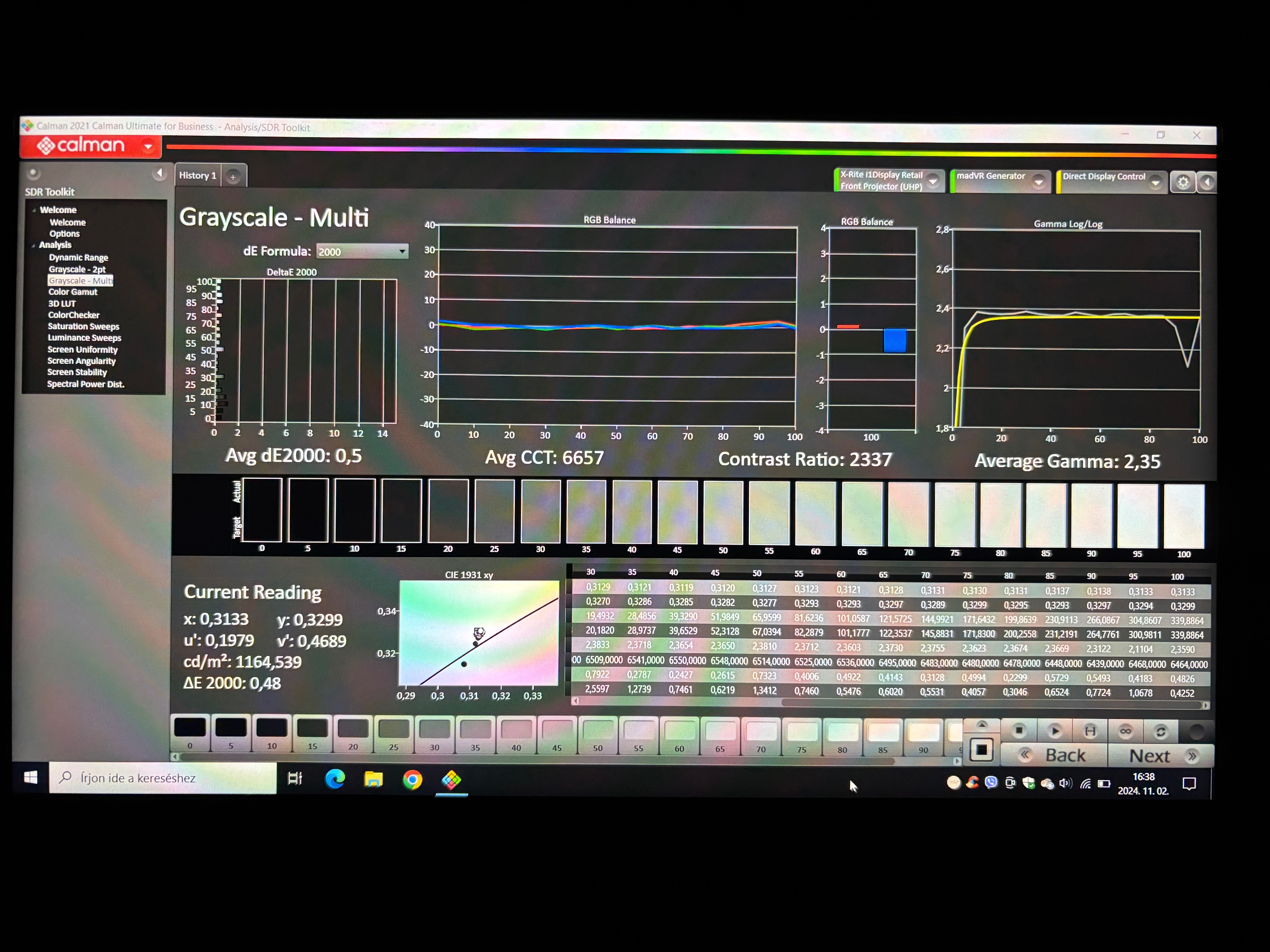
Task: Open the Calman main menu arrow
Action: [x=148, y=146]
